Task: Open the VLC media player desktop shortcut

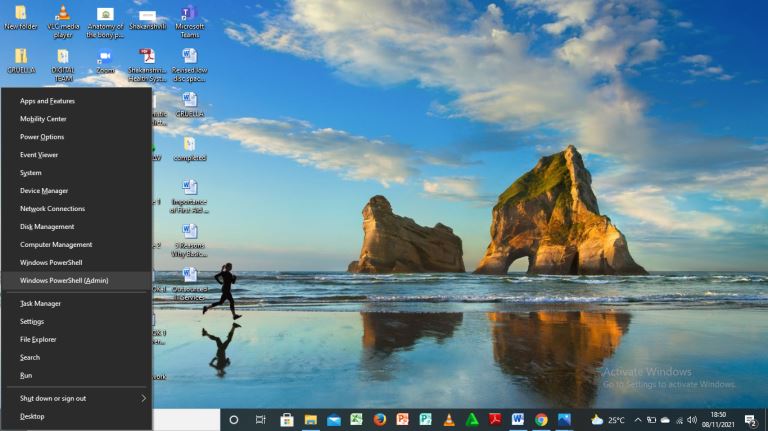Action: coord(63,22)
